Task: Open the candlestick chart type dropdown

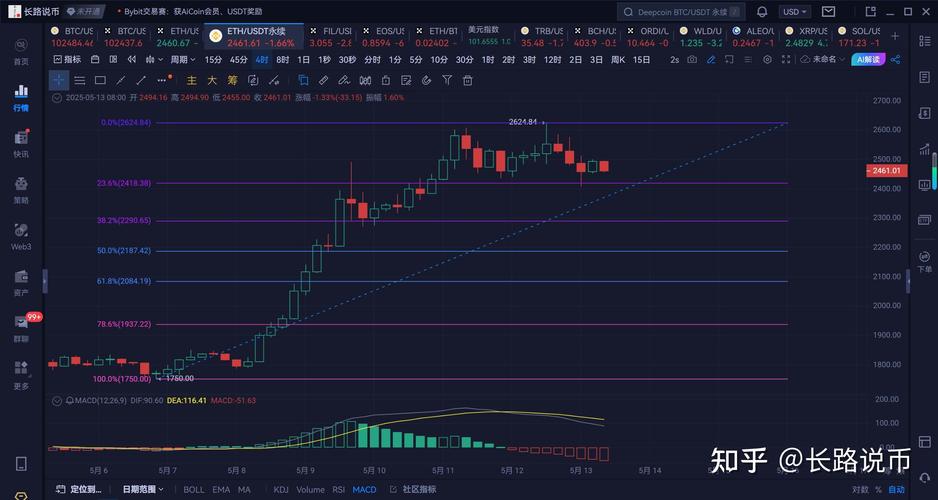Action: click(x=154, y=59)
